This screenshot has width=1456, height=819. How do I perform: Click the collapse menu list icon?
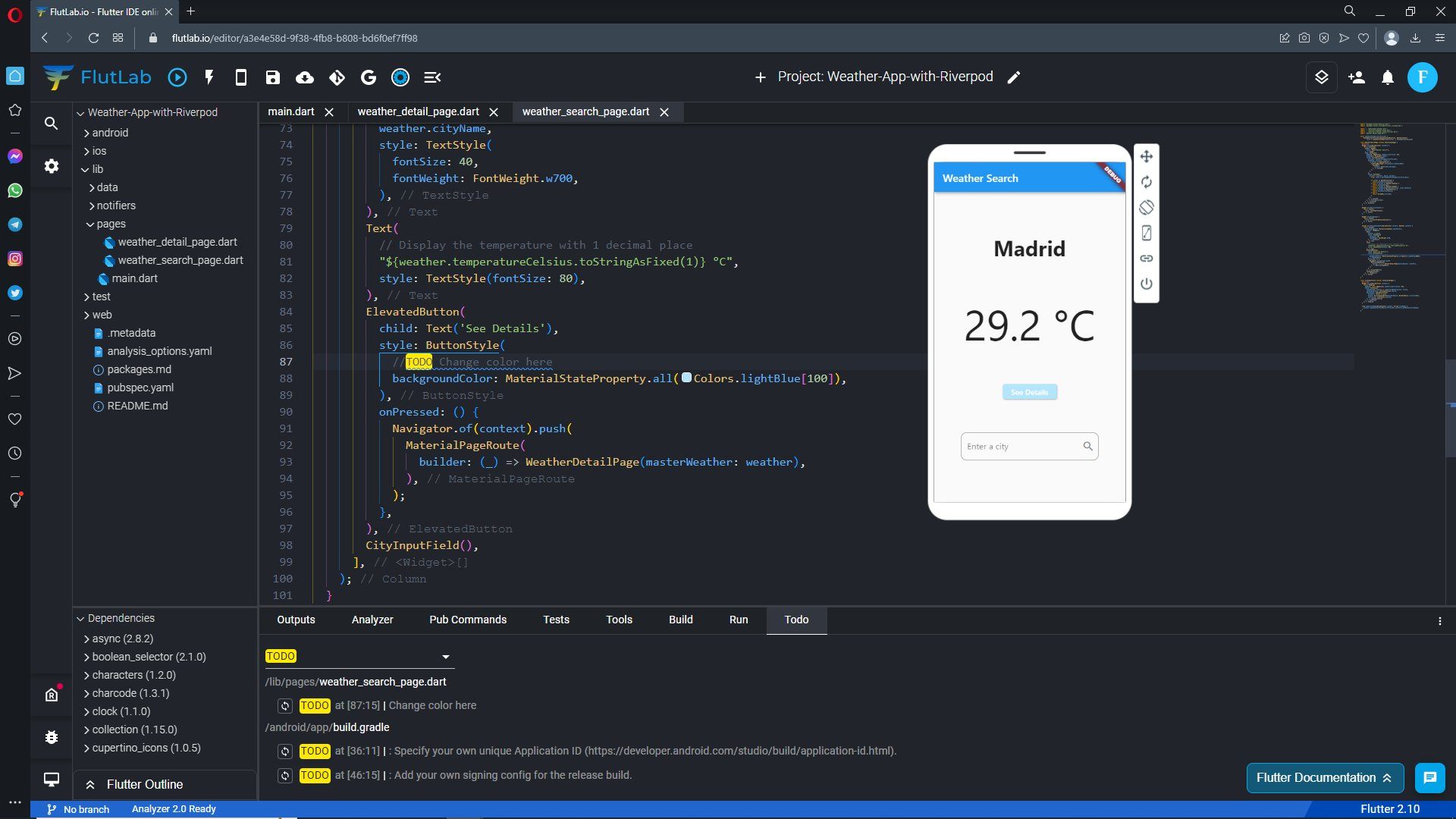click(x=432, y=77)
